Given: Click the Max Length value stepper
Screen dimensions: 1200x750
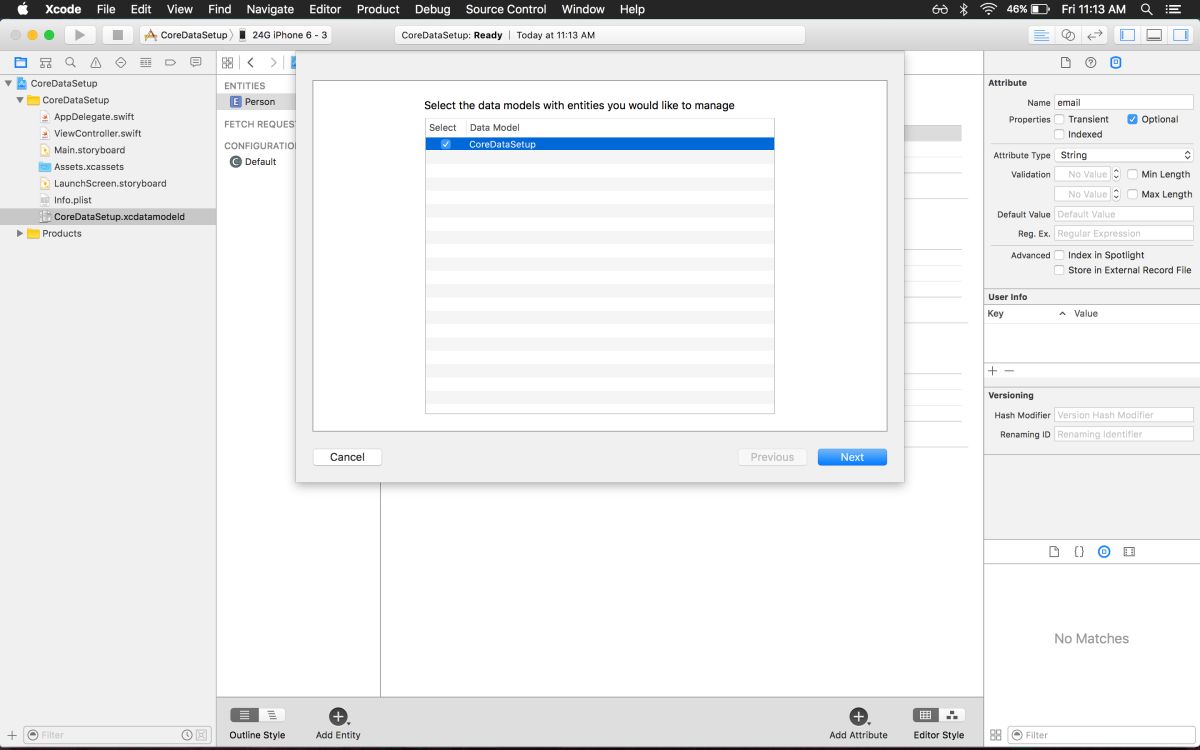Looking at the screenshot, I should (1116, 194).
